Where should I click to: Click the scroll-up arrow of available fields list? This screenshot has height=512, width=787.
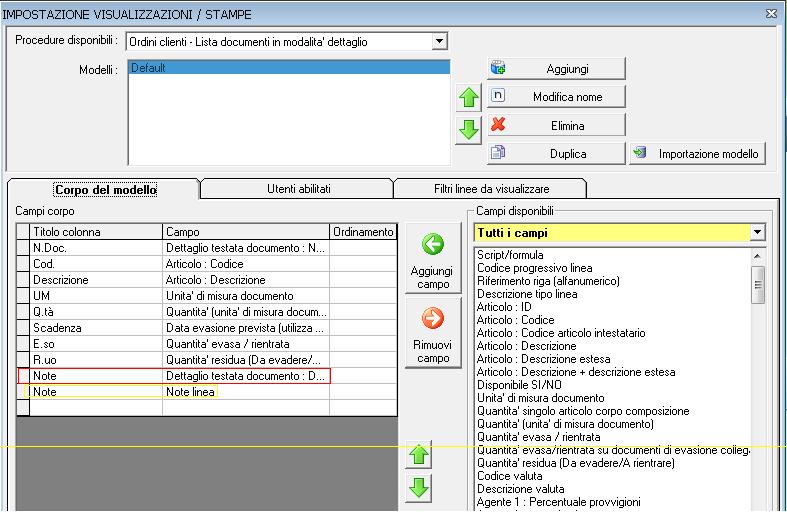pyautogui.click(x=758, y=256)
